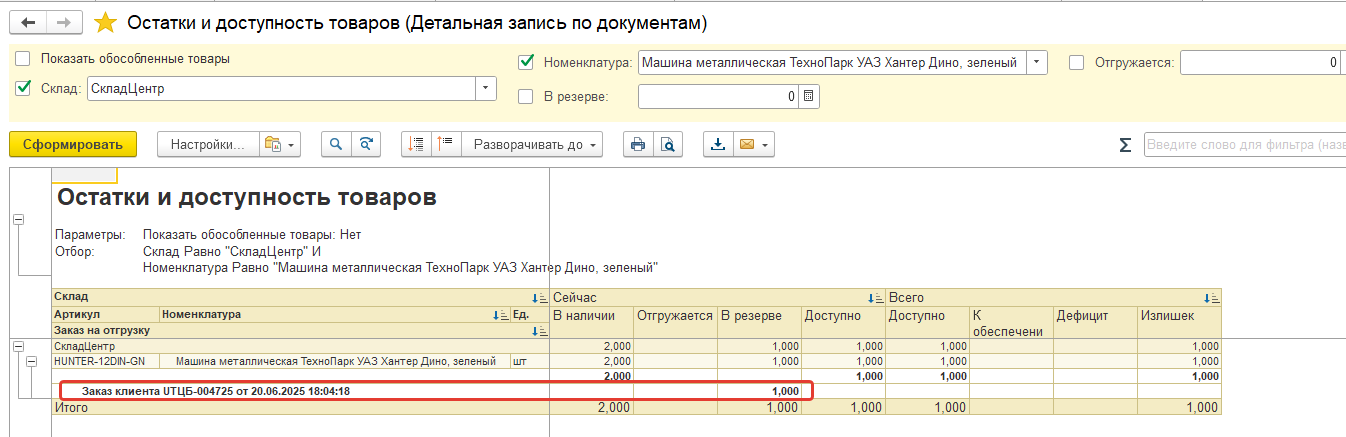Screen dimensions: 1346x437
Task: Open 'Разворачивать до' dropdown
Action: click(531, 145)
